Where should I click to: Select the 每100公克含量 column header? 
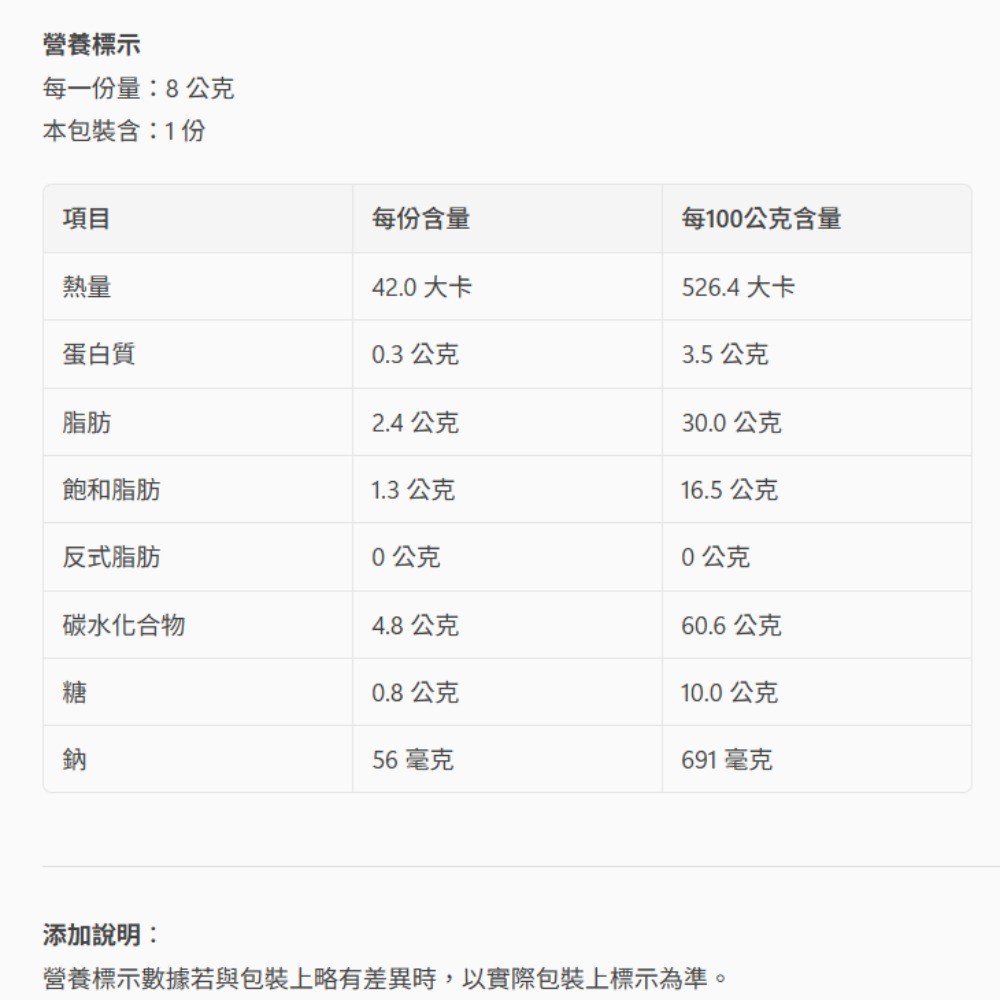click(x=761, y=218)
